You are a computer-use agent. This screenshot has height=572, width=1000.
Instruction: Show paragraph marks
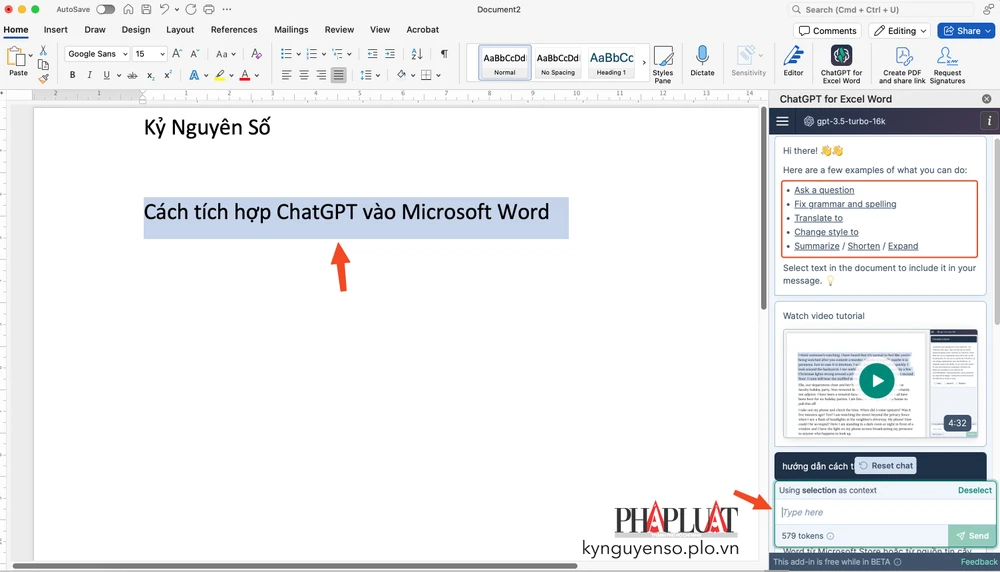pyautogui.click(x=445, y=54)
